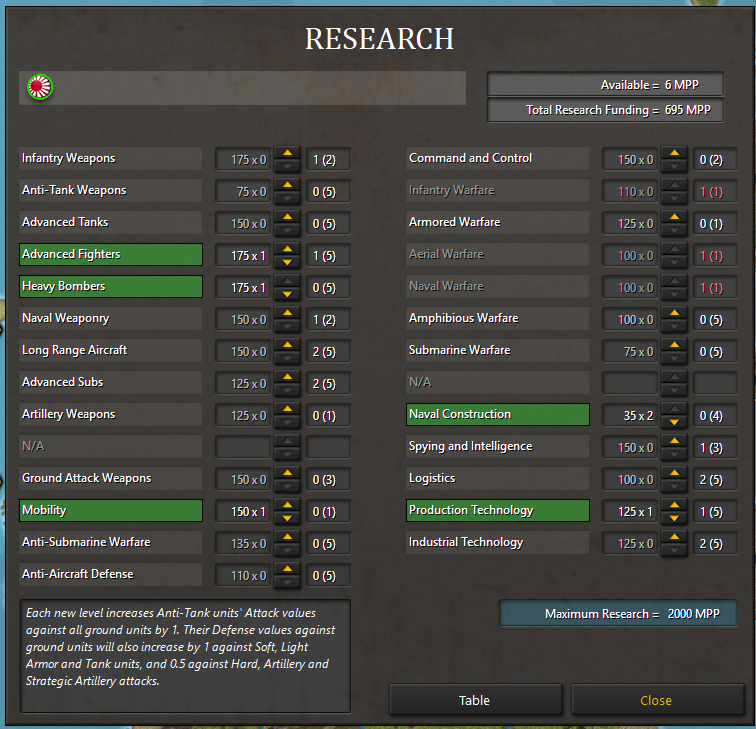Select the greyed Infantry Warfare row

click(x=498, y=190)
